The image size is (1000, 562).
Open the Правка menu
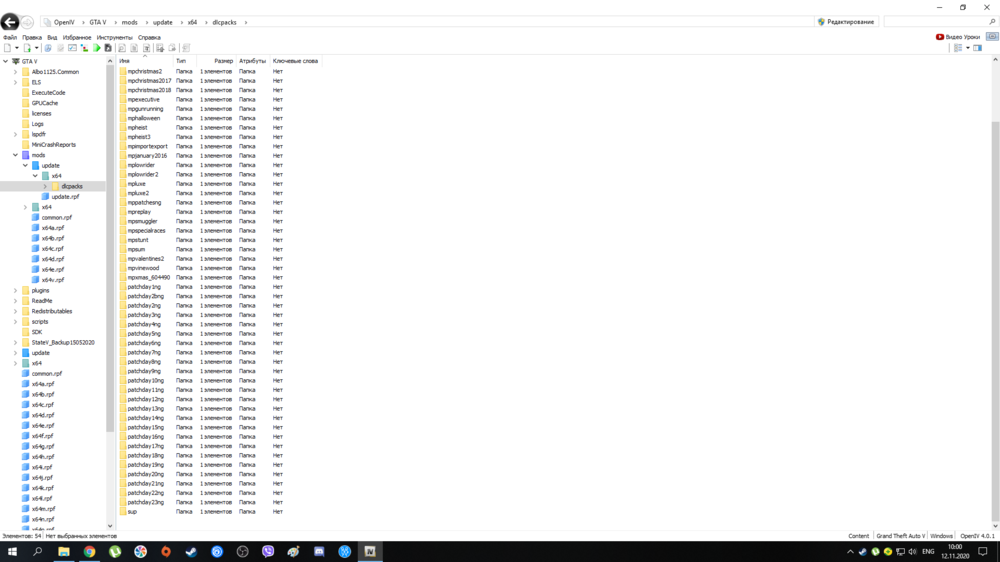point(31,38)
